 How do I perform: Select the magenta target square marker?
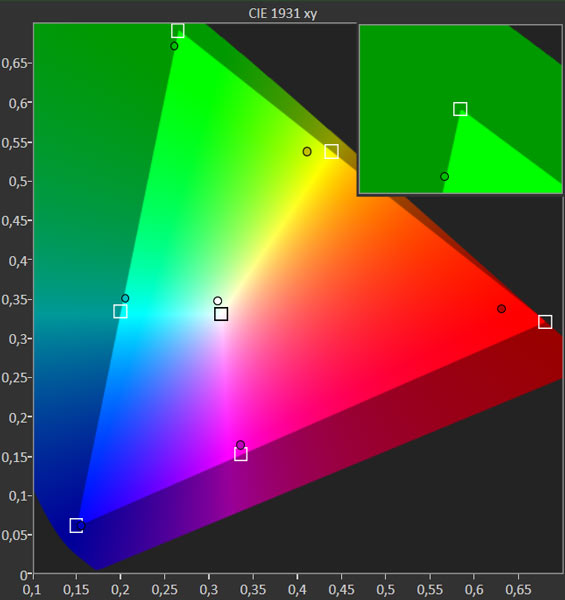coord(241,454)
